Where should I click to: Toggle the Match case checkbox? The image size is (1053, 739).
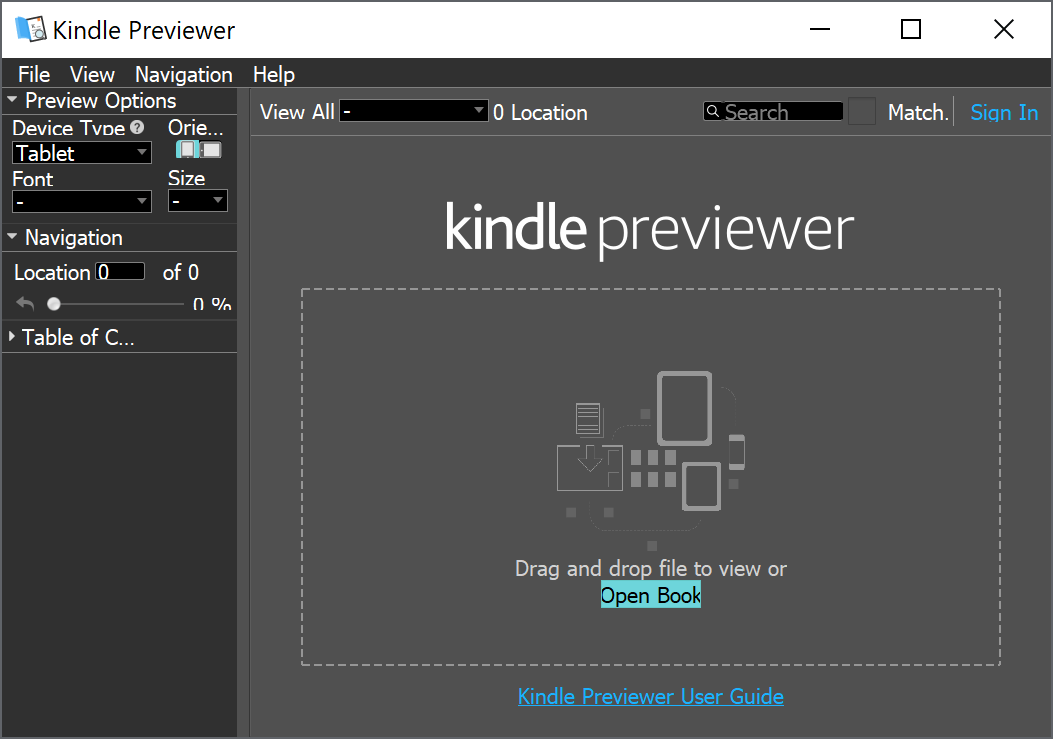(x=862, y=112)
